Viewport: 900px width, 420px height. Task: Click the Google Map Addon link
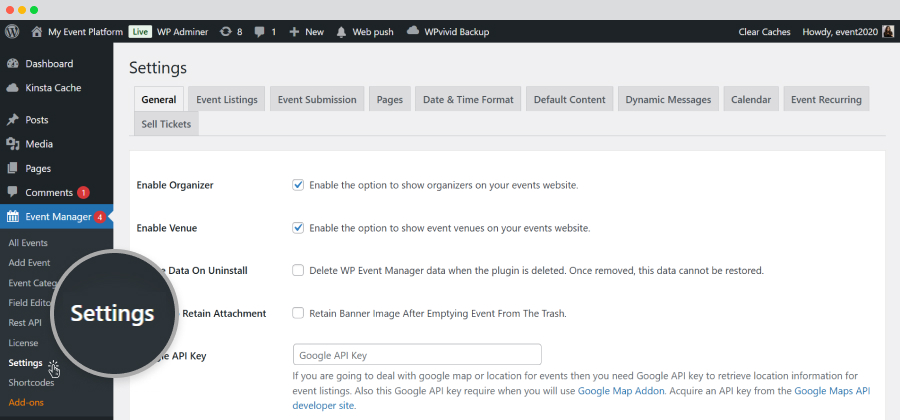pyautogui.click(x=622, y=391)
